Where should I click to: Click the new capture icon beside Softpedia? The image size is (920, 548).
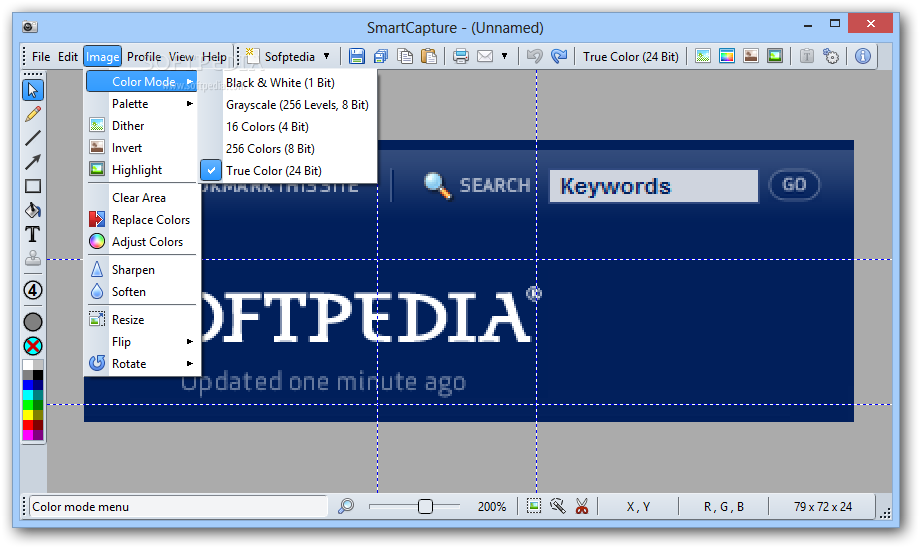[252, 56]
